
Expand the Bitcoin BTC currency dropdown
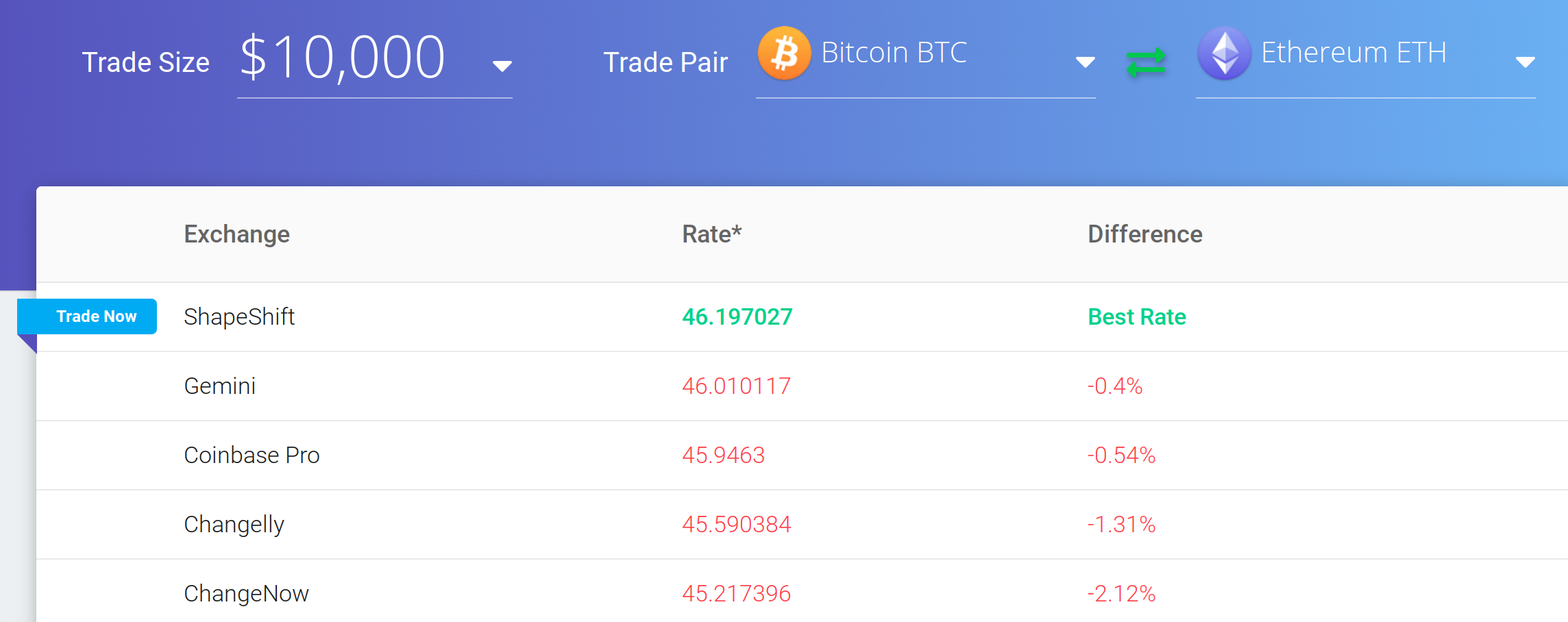(1085, 62)
